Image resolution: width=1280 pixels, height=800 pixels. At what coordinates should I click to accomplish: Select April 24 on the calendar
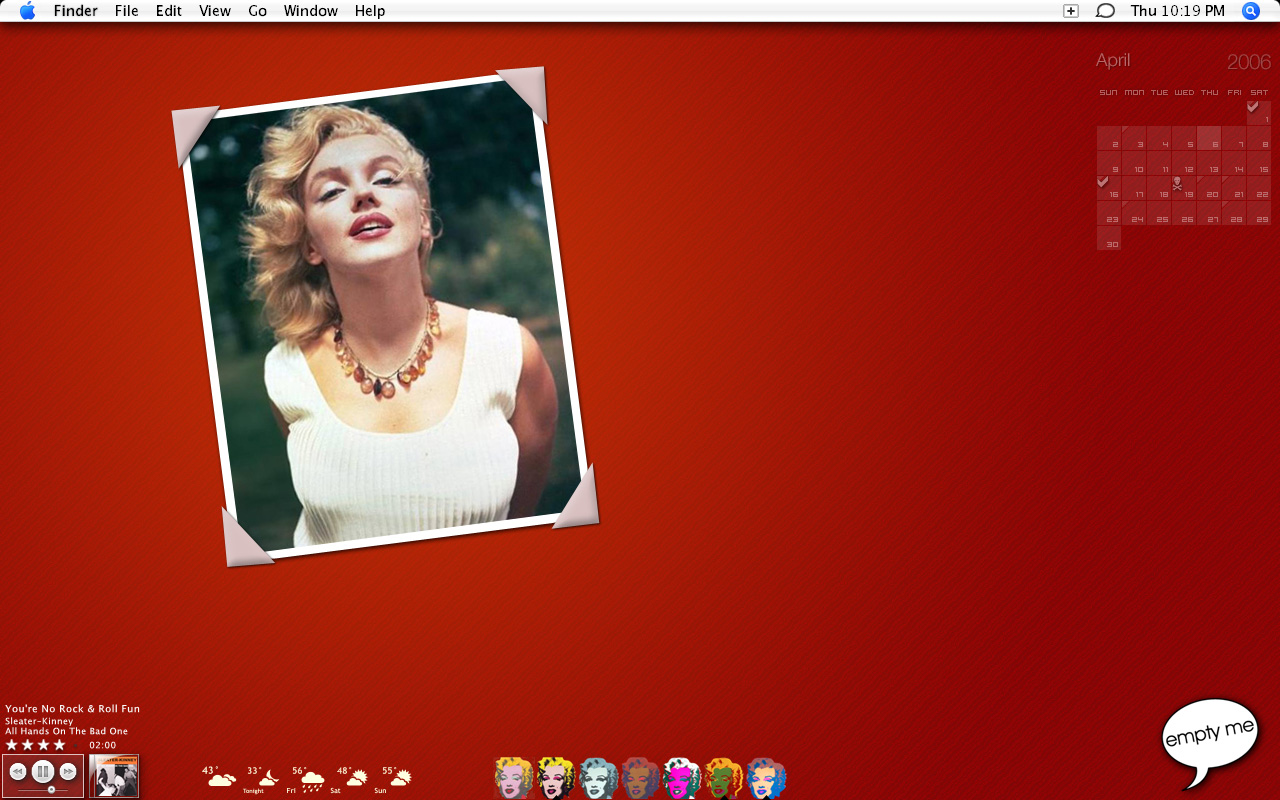click(x=1134, y=213)
